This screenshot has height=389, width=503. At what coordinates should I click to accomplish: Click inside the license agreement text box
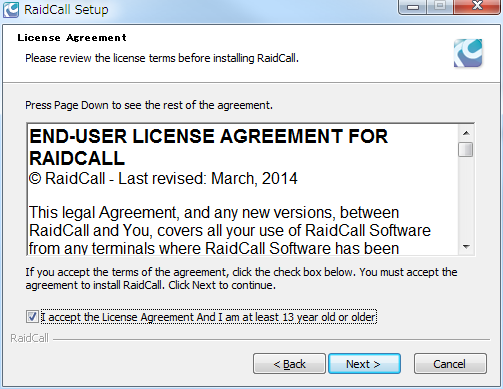pyautogui.click(x=242, y=189)
